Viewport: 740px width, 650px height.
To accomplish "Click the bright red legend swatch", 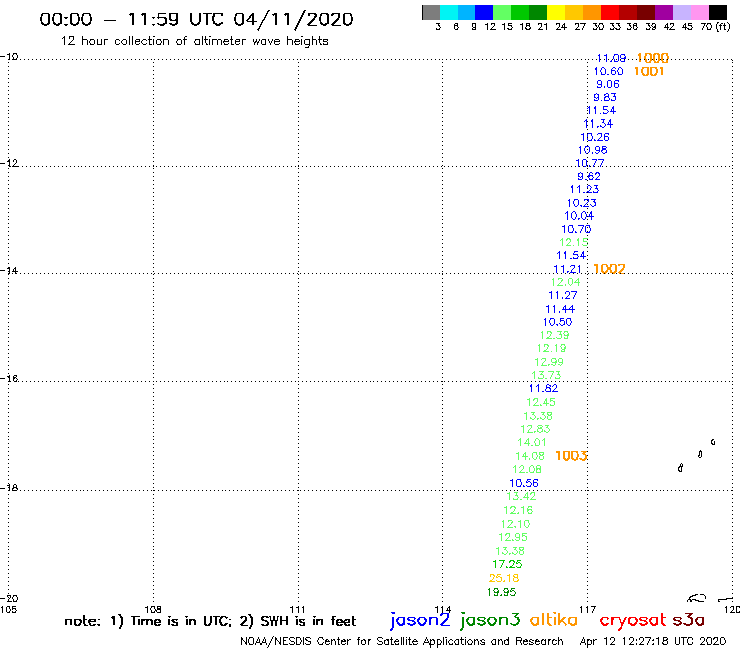I will pos(610,12).
